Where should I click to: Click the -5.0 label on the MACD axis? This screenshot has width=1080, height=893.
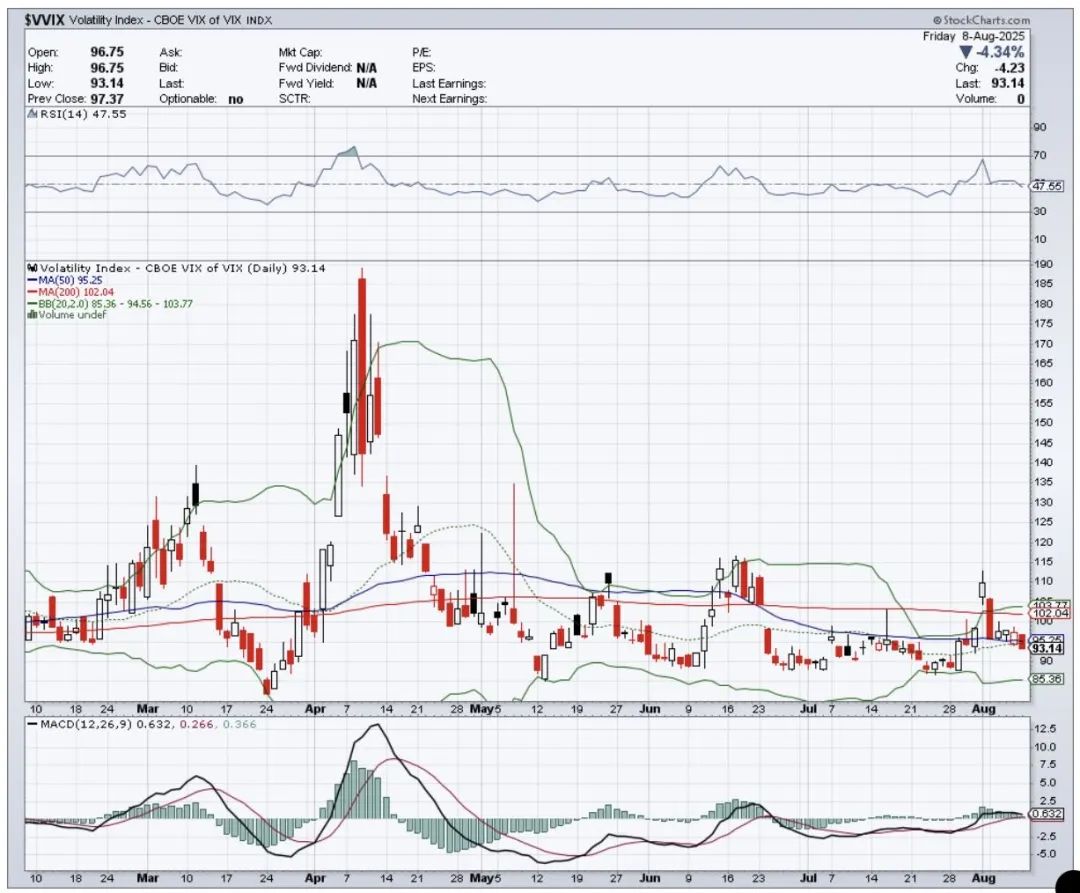click(x=1045, y=854)
